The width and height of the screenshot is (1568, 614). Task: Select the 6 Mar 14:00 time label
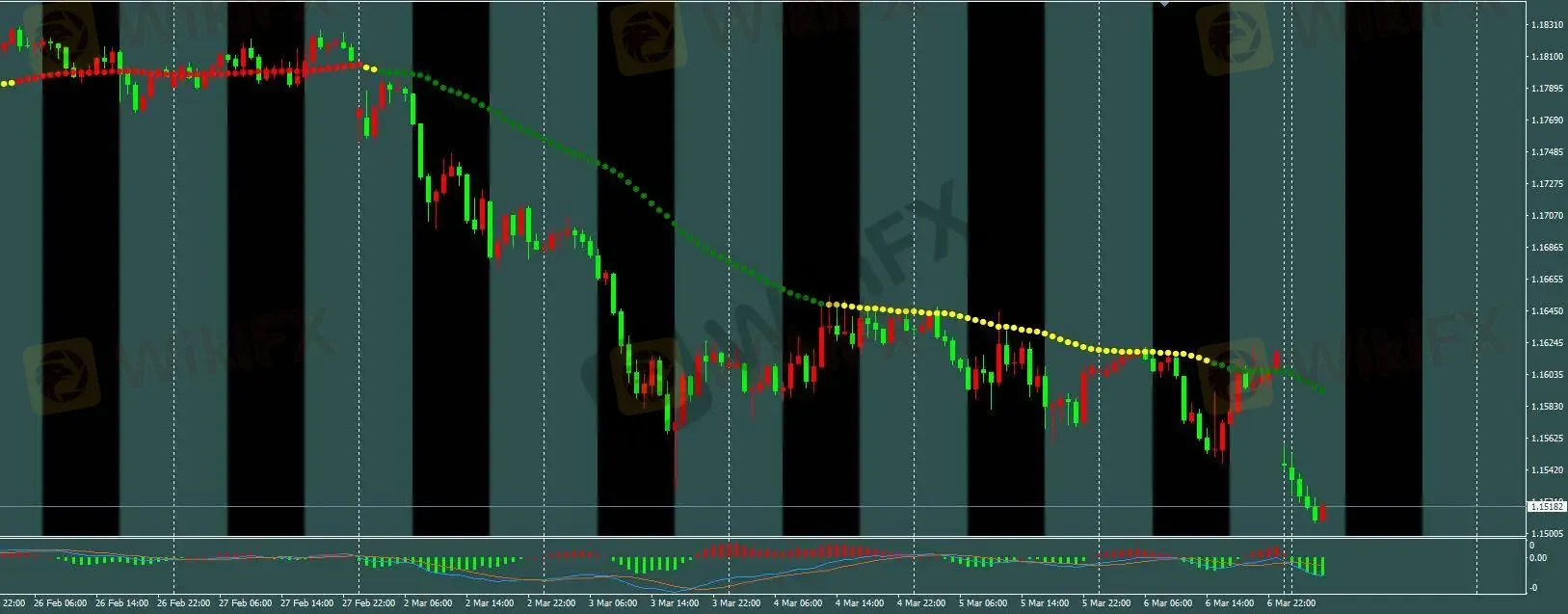pos(1230,603)
